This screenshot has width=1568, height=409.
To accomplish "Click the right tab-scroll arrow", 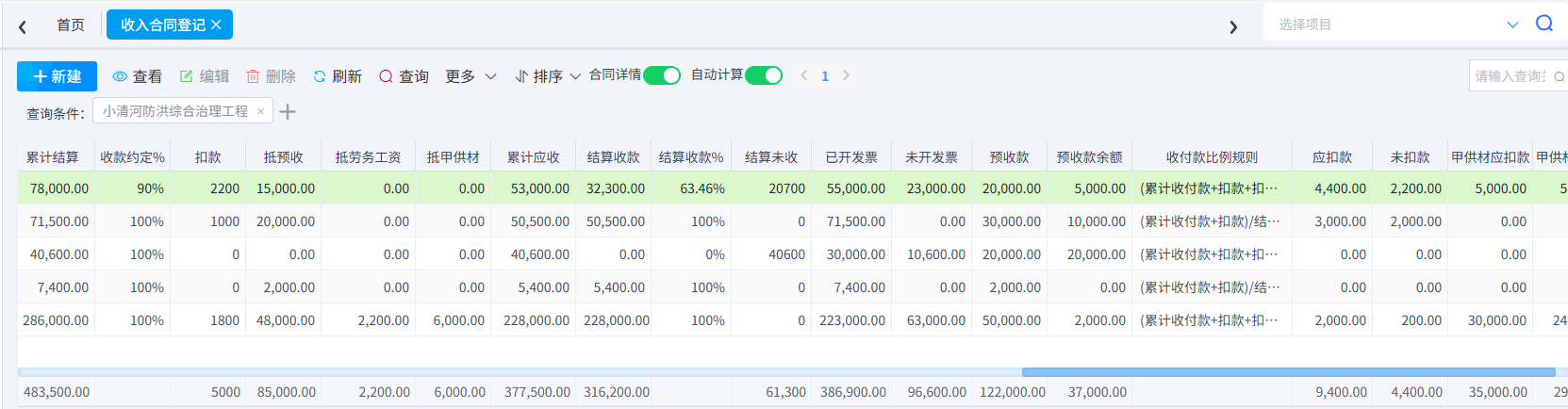I will [x=1233, y=26].
